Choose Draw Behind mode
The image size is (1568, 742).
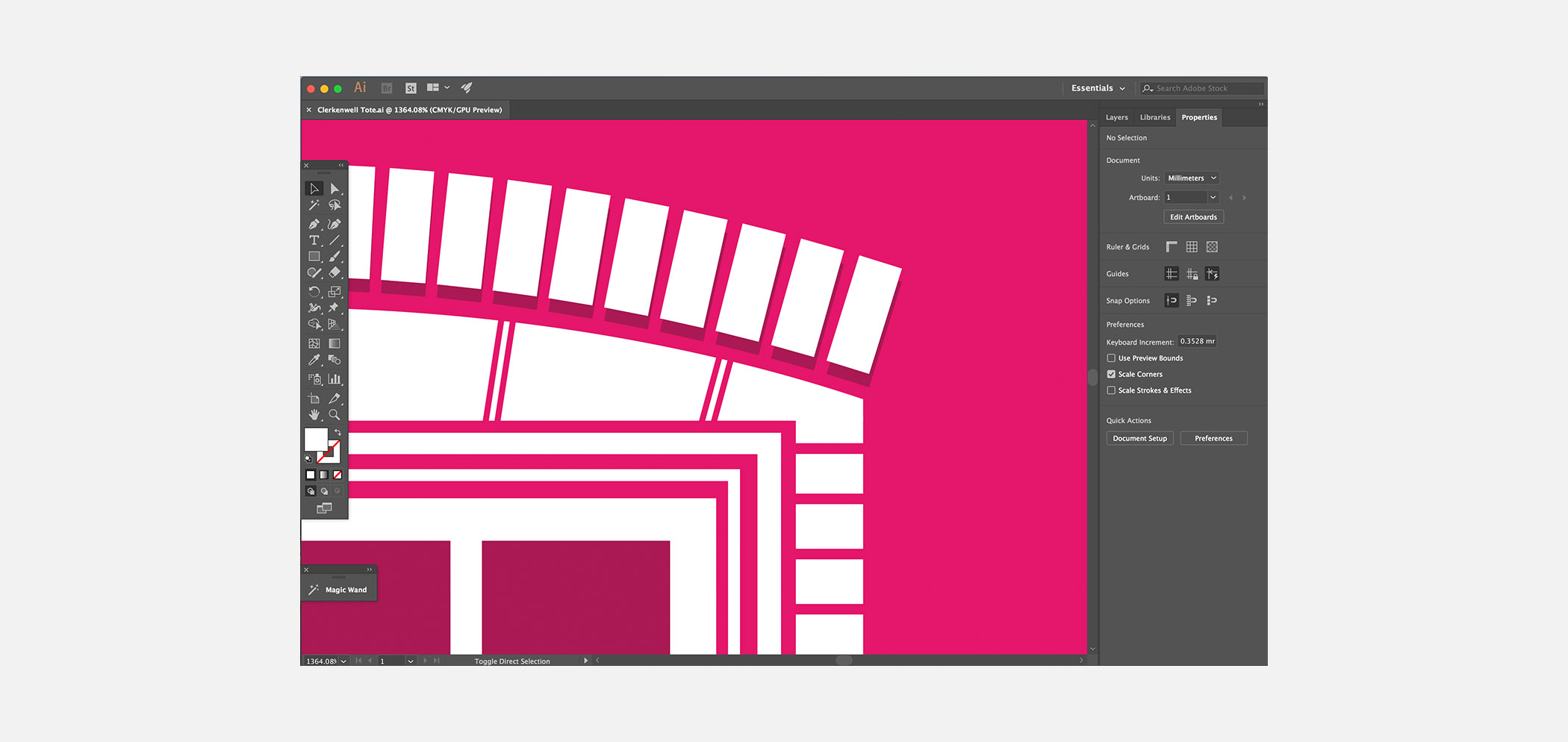[x=324, y=491]
